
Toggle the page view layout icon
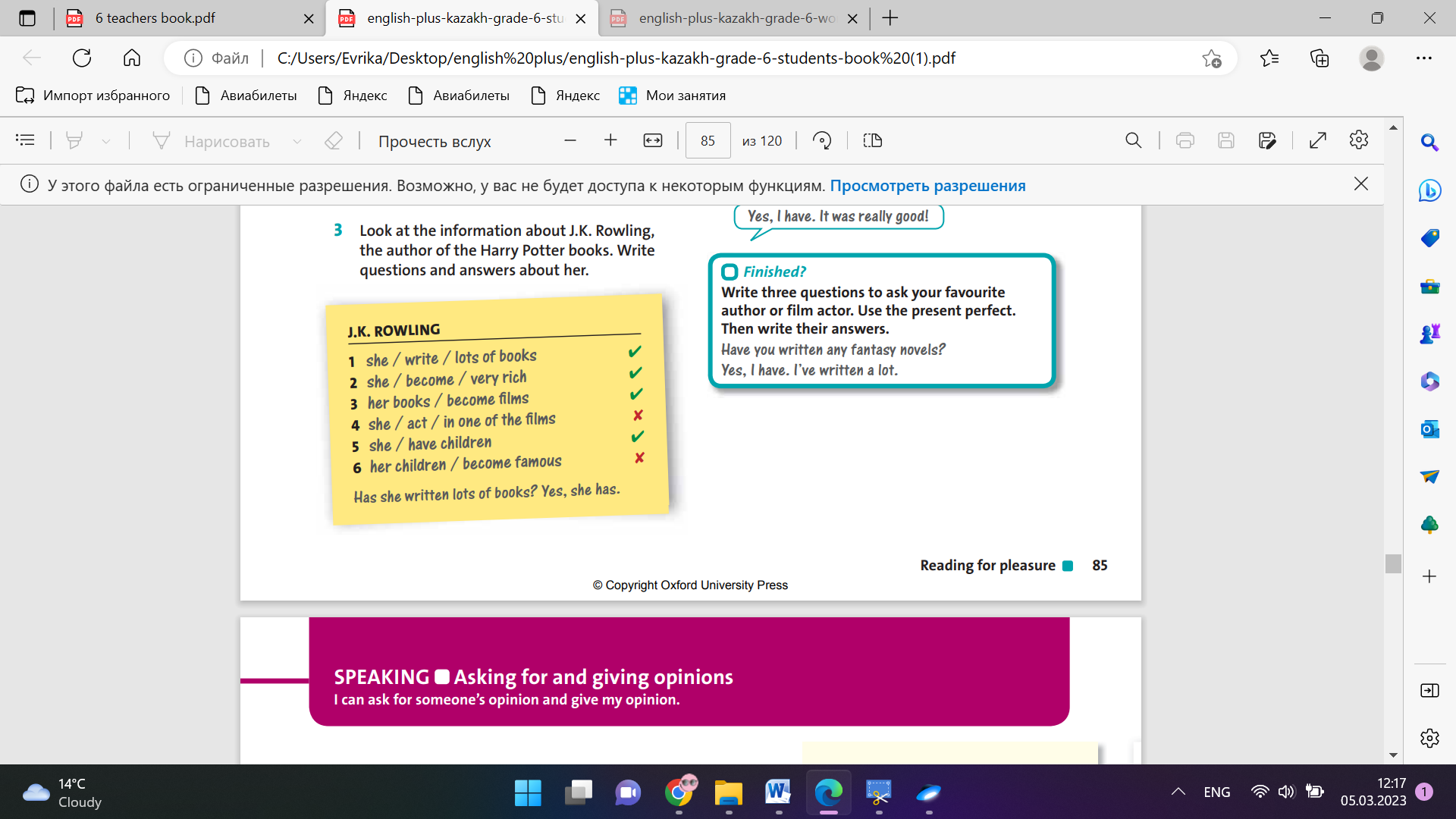(872, 140)
